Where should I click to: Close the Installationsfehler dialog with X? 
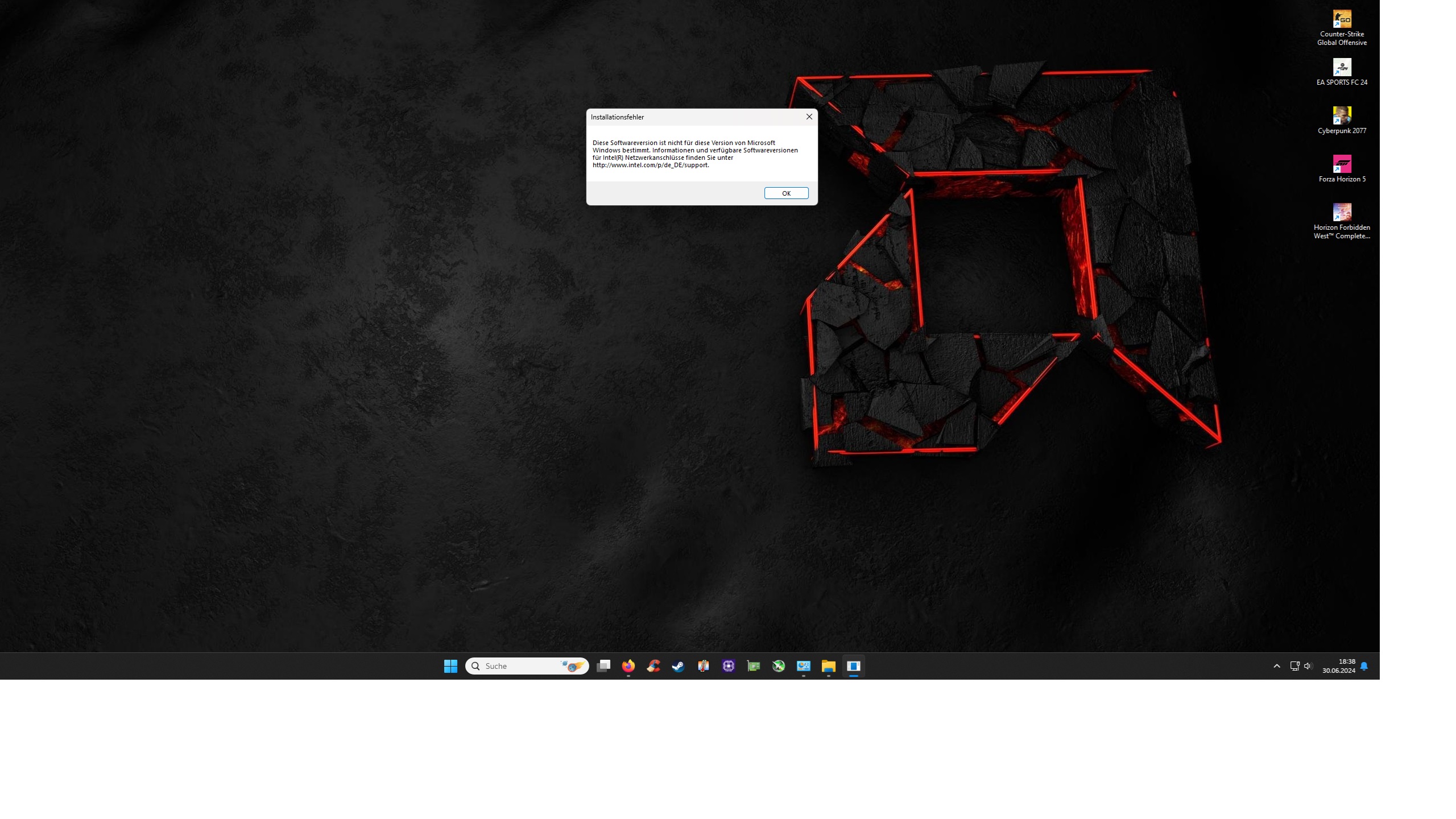(809, 117)
